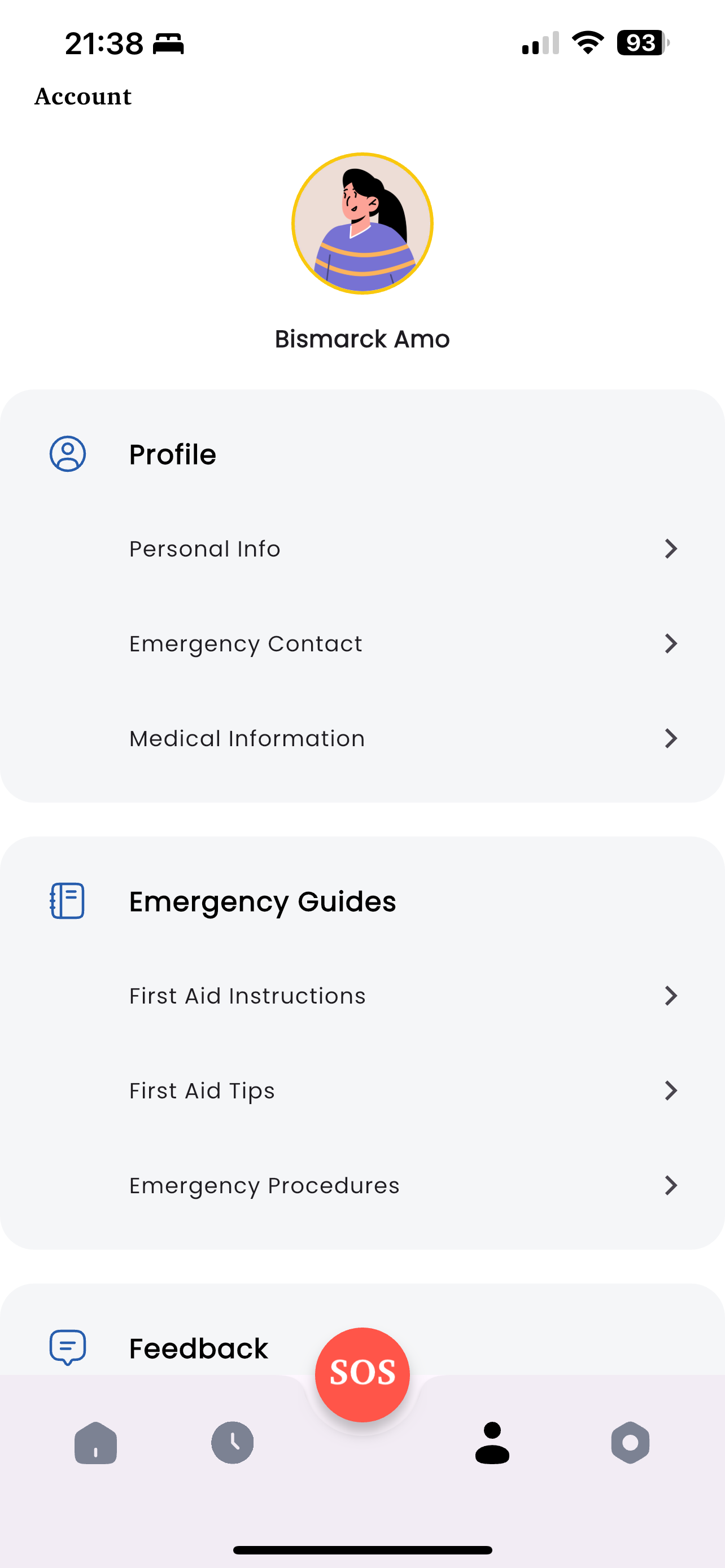The width and height of the screenshot is (725, 1568).
Task: Select the account person tab icon
Action: (492, 1443)
